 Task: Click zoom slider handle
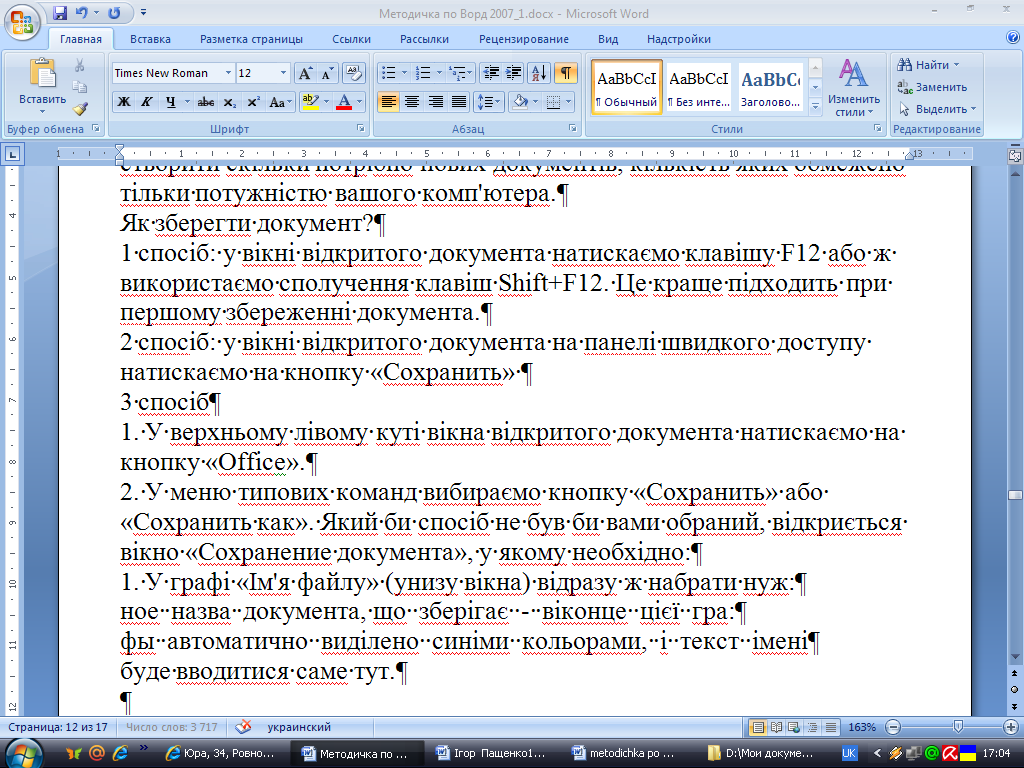tap(958, 727)
